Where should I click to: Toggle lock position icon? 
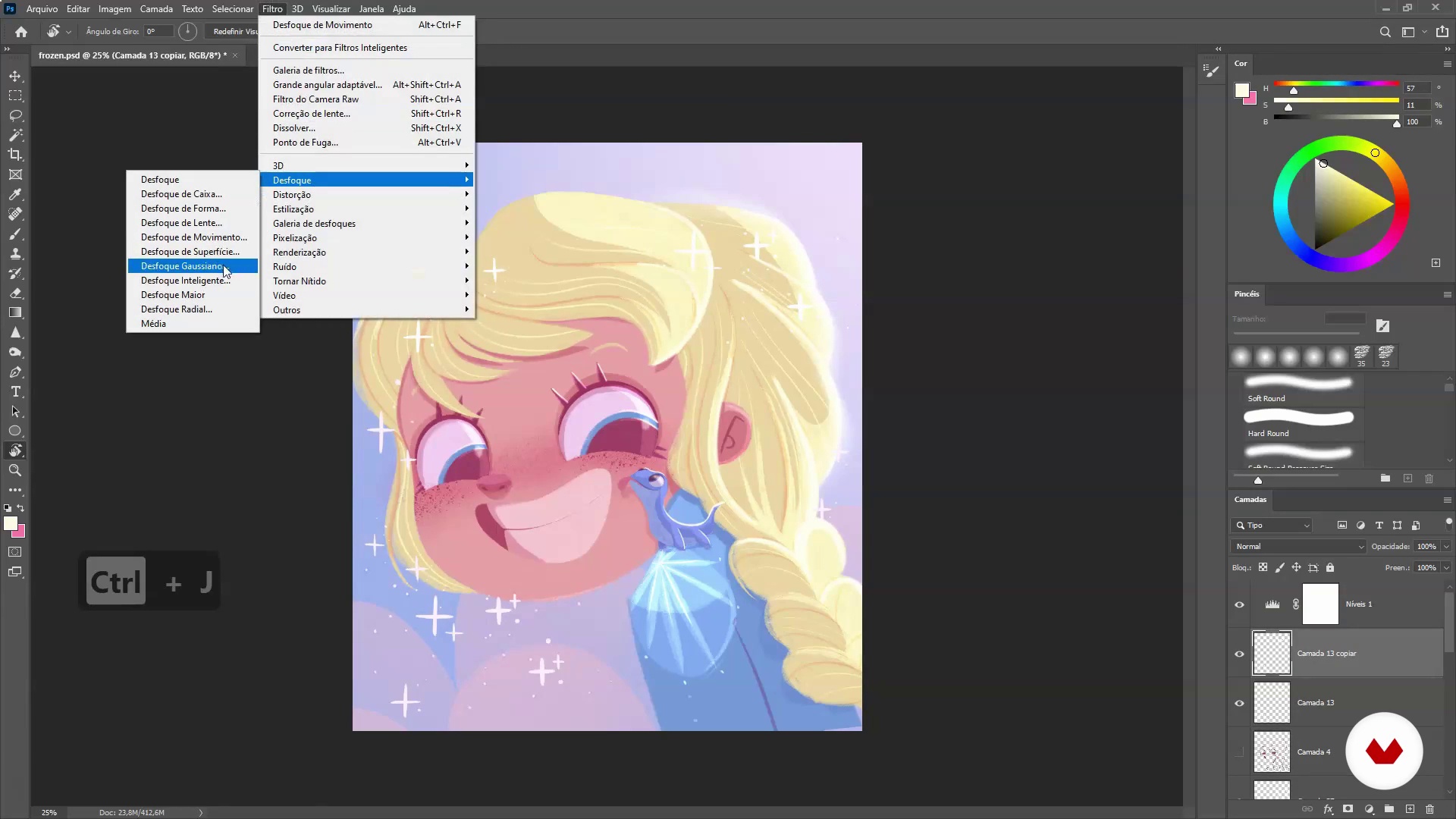click(1297, 567)
